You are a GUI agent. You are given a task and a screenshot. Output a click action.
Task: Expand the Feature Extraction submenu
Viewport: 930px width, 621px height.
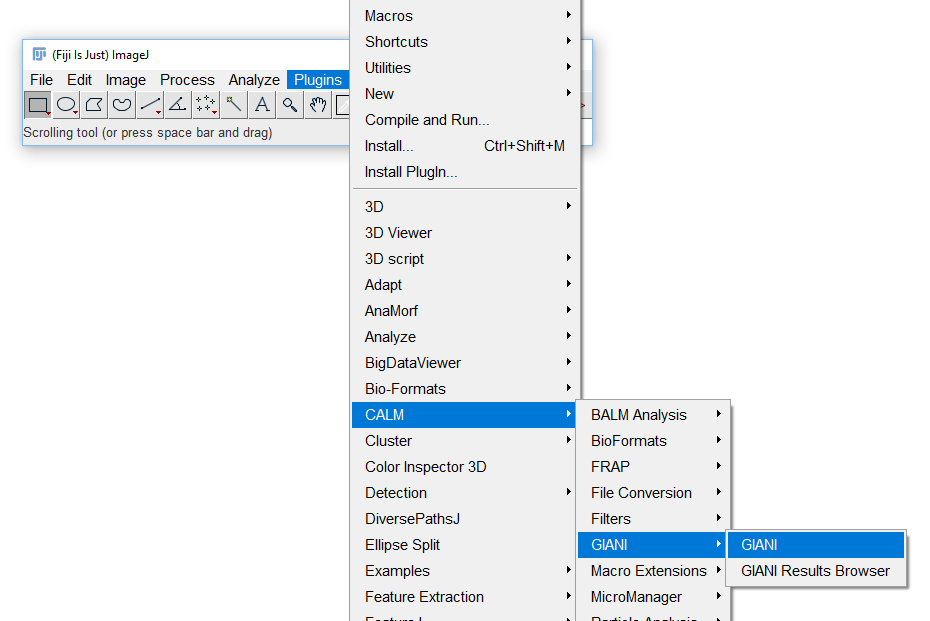pyautogui.click(x=464, y=597)
